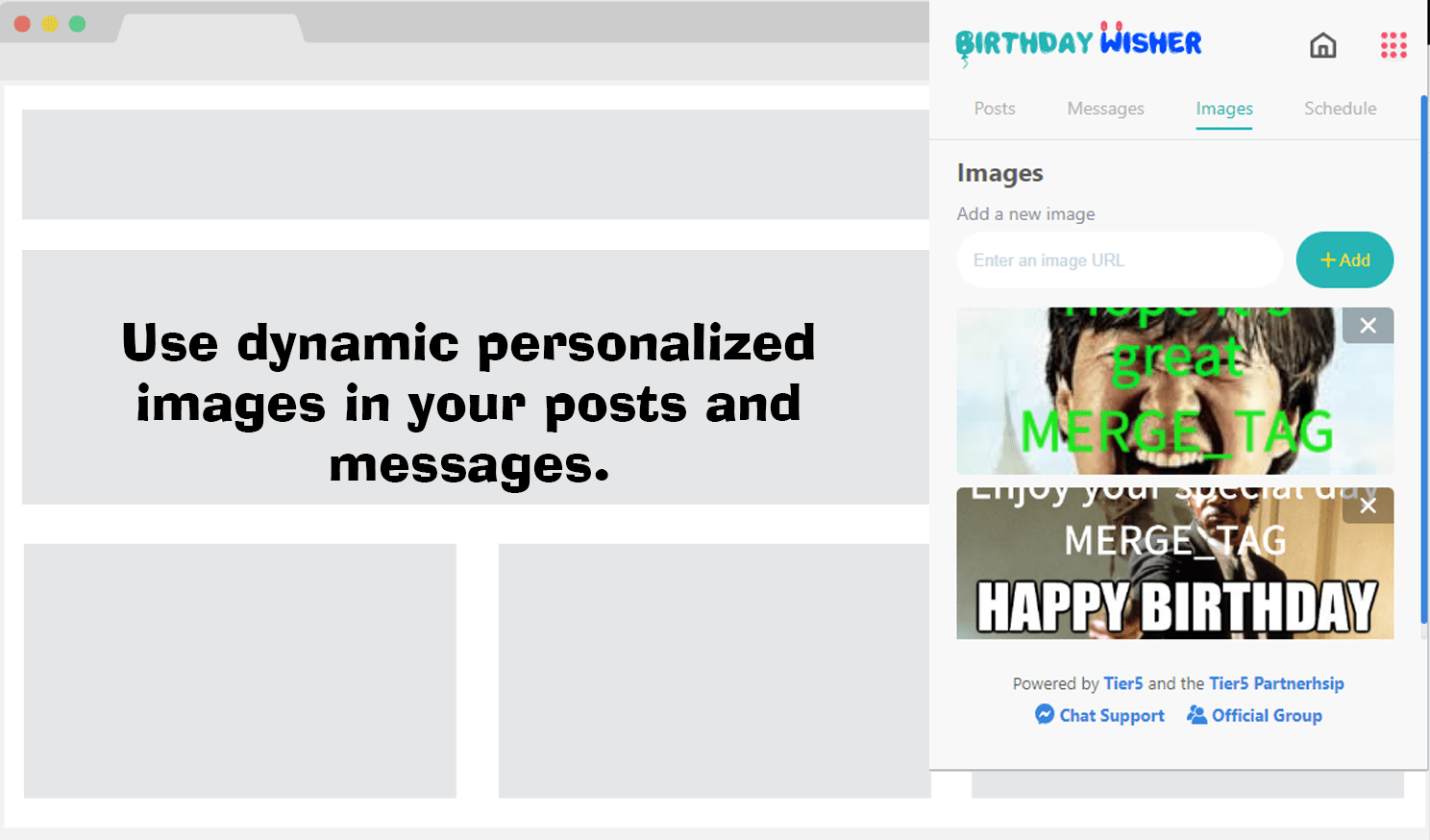Image resolution: width=1430 pixels, height=840 pixels.
Task: Click the Birthday Wisher logo
Action: (1078, 43)
